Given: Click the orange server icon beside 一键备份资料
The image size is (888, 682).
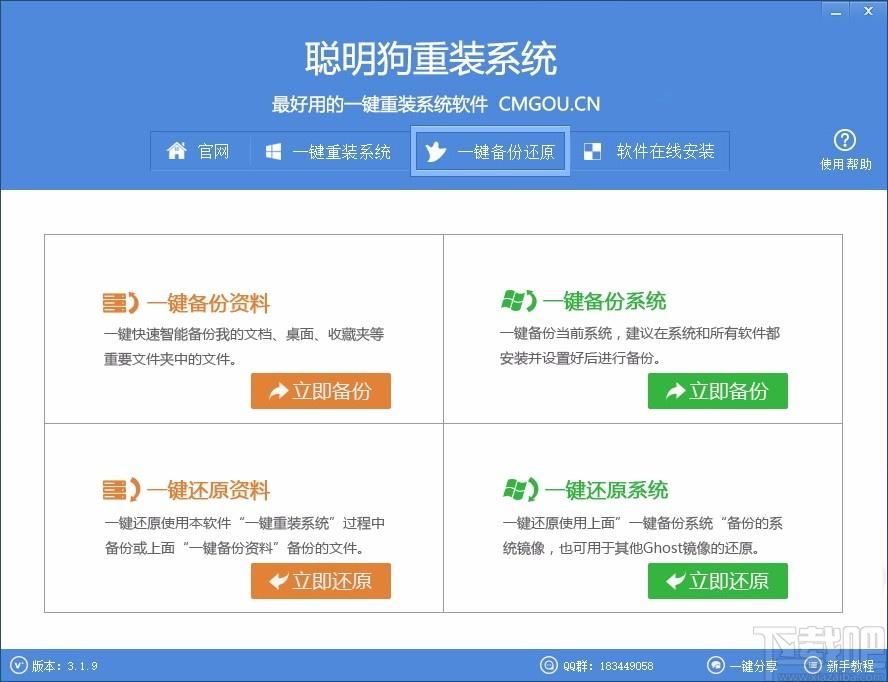Looking at the screenshot, I should pyautogui.click(x=121, y=303).
